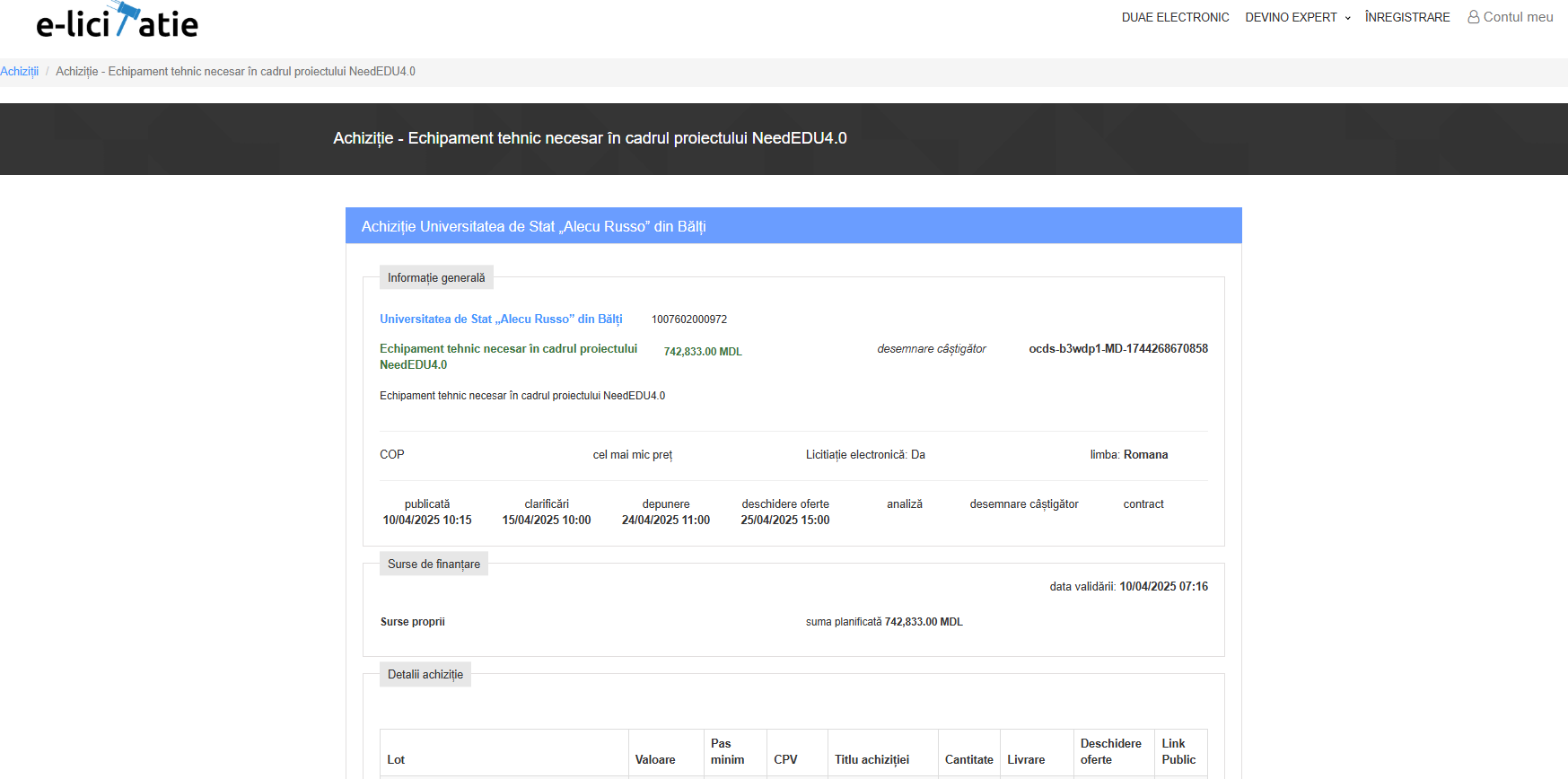
Task: Click the e-licitatie logo
Action: click(117, 22)
